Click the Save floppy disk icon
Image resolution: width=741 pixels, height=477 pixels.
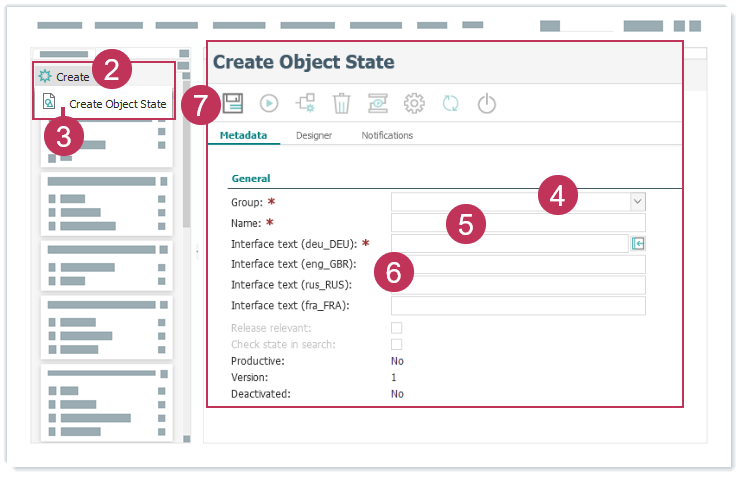coord(233,102)
